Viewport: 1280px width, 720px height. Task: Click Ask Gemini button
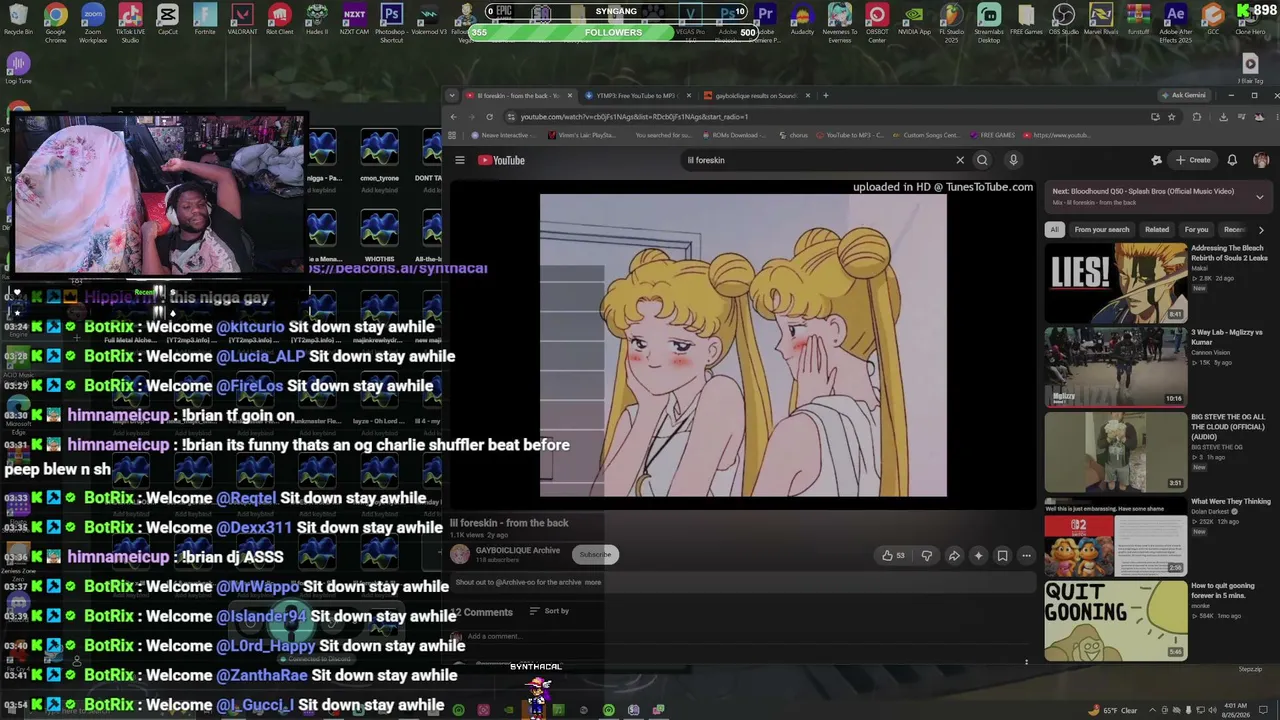(x=1184, y=95)
